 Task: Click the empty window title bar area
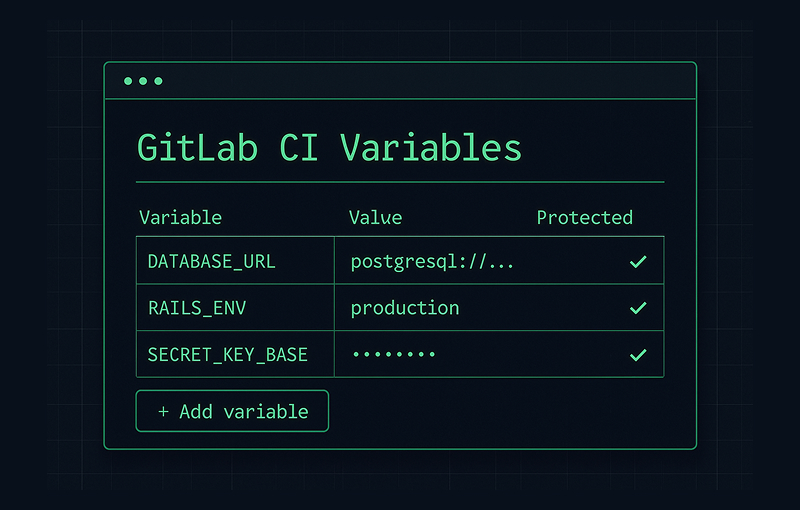click(x=420, y=81)
